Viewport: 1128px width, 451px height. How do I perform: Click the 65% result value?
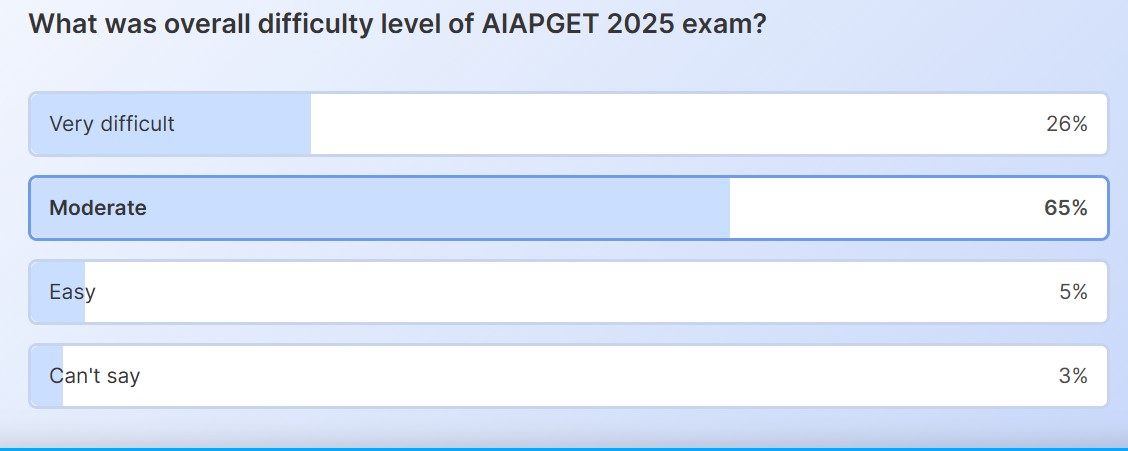[x=1065, y=208]
